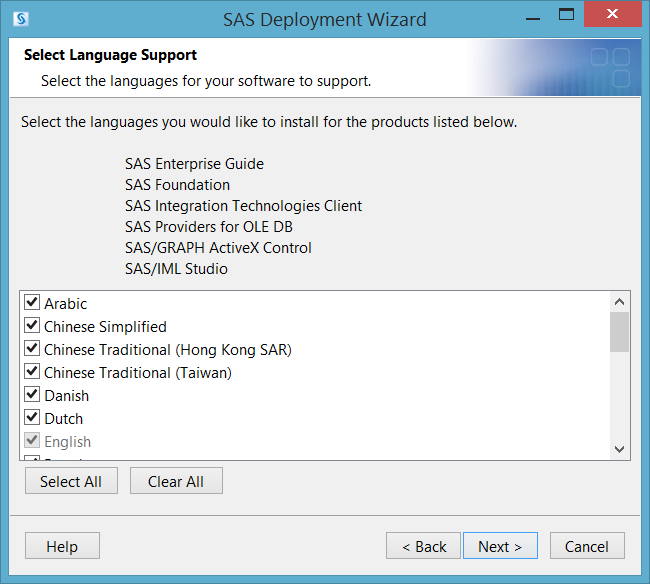The height and width of the screenshot is (584, 650).
Task: Click 'SAS Integration Technologies Client' text
Action: [x=243, y=206]
